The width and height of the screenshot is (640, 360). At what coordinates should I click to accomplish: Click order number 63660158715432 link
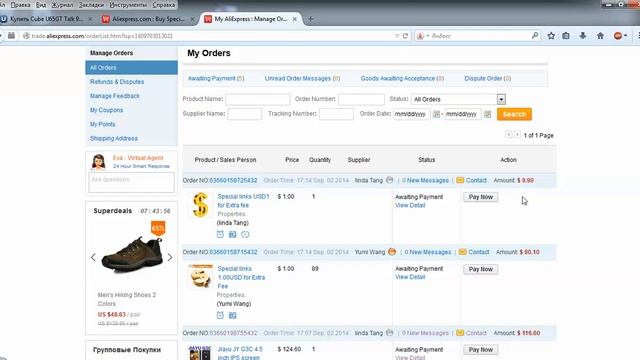coord(233,252)
